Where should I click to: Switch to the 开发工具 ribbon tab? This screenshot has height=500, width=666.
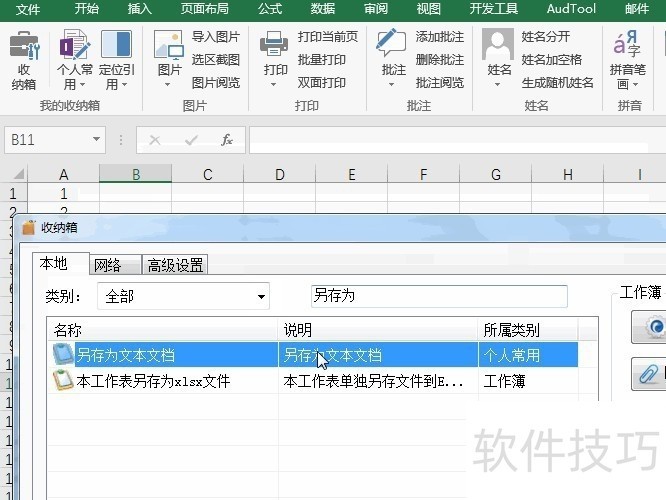click(x=494, y=9)
